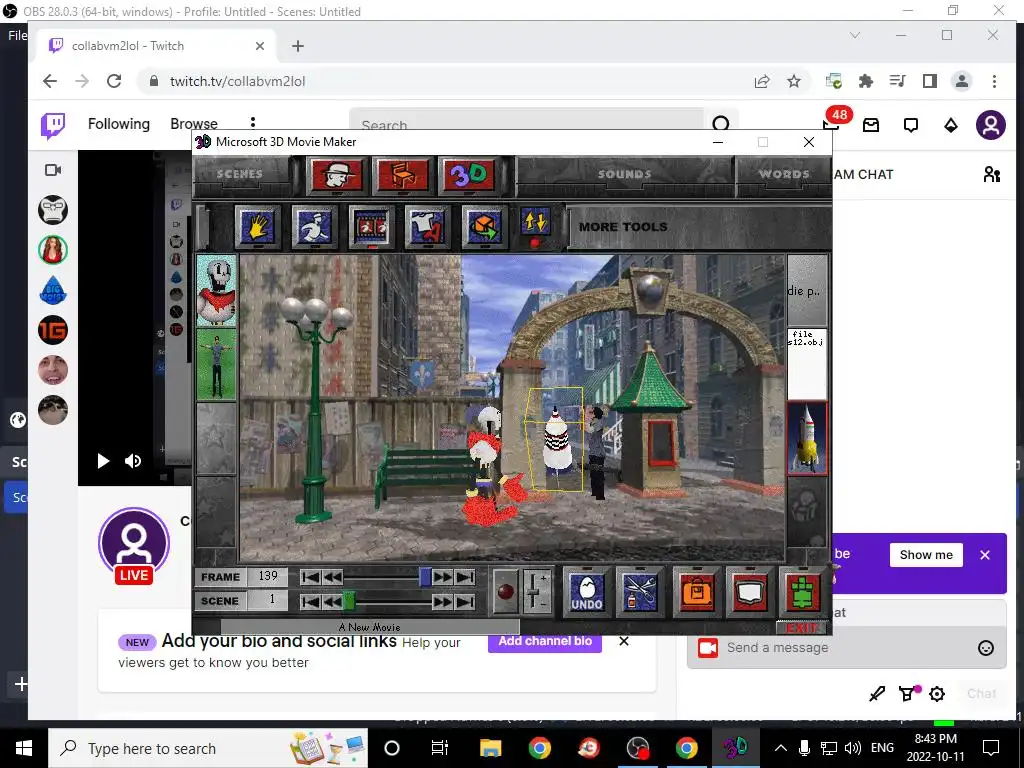Screen dimensions: 1024x768
Task: Open the scissors and glue edit tool
Action: [x=640, y=592]
